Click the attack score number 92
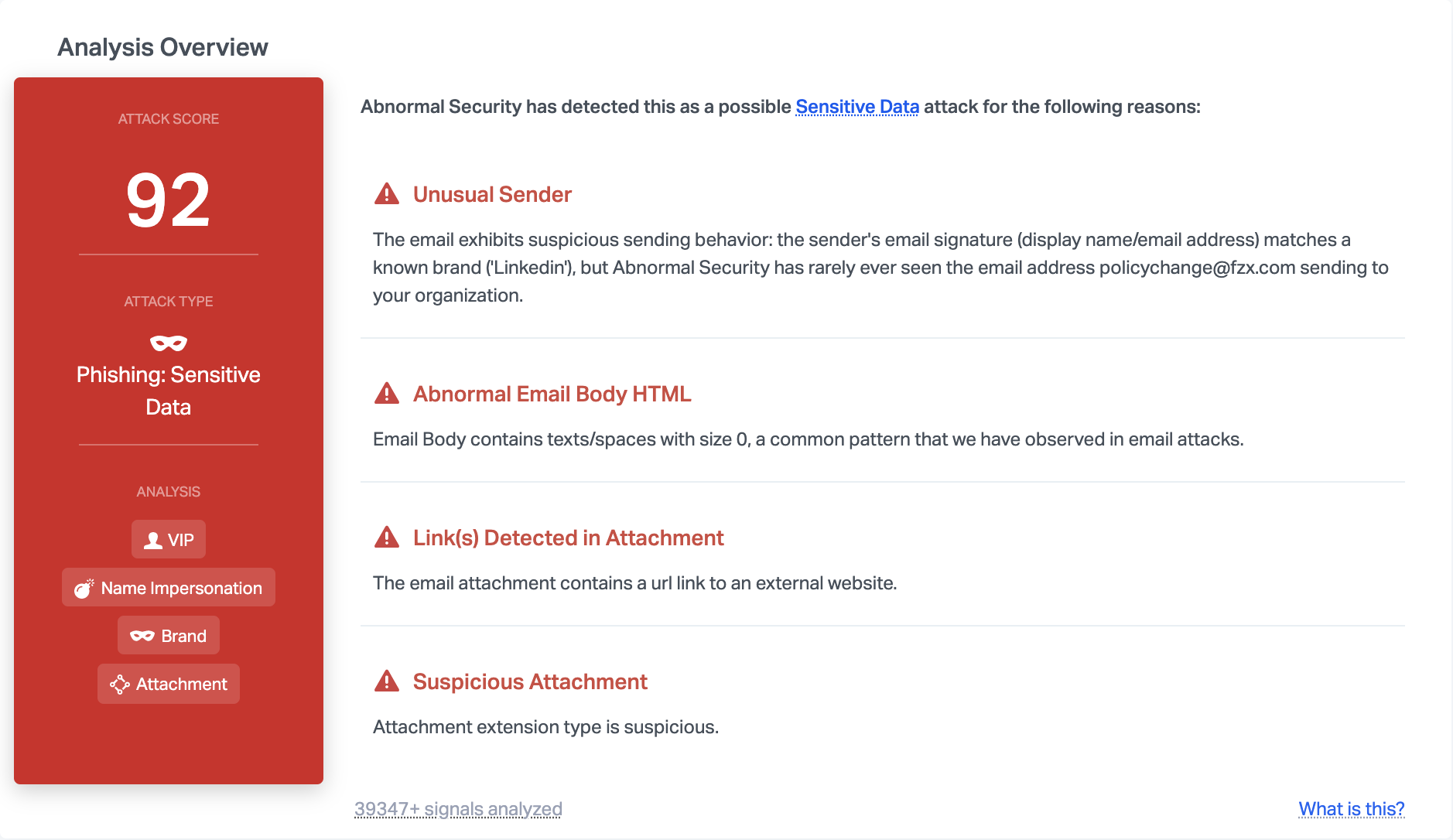The image size is (1453, 840). point(168,200)
